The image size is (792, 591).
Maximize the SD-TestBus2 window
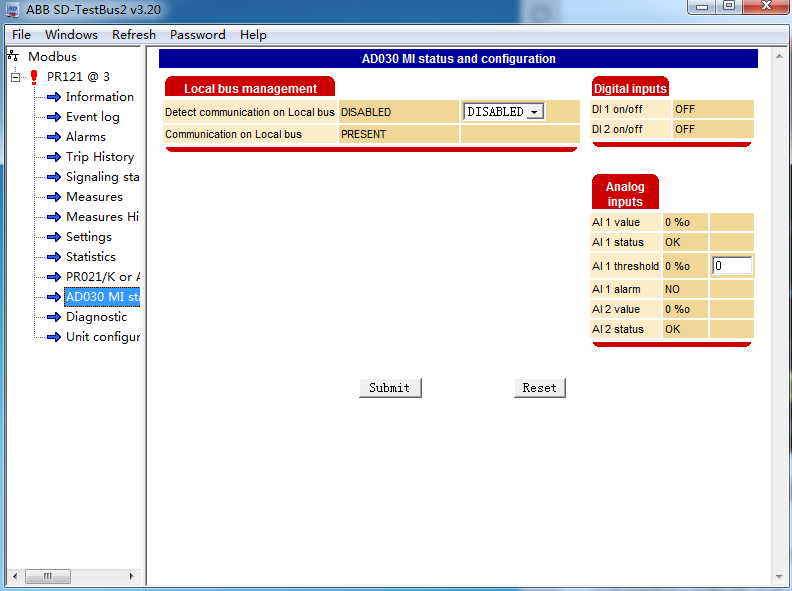pos(729,7)
